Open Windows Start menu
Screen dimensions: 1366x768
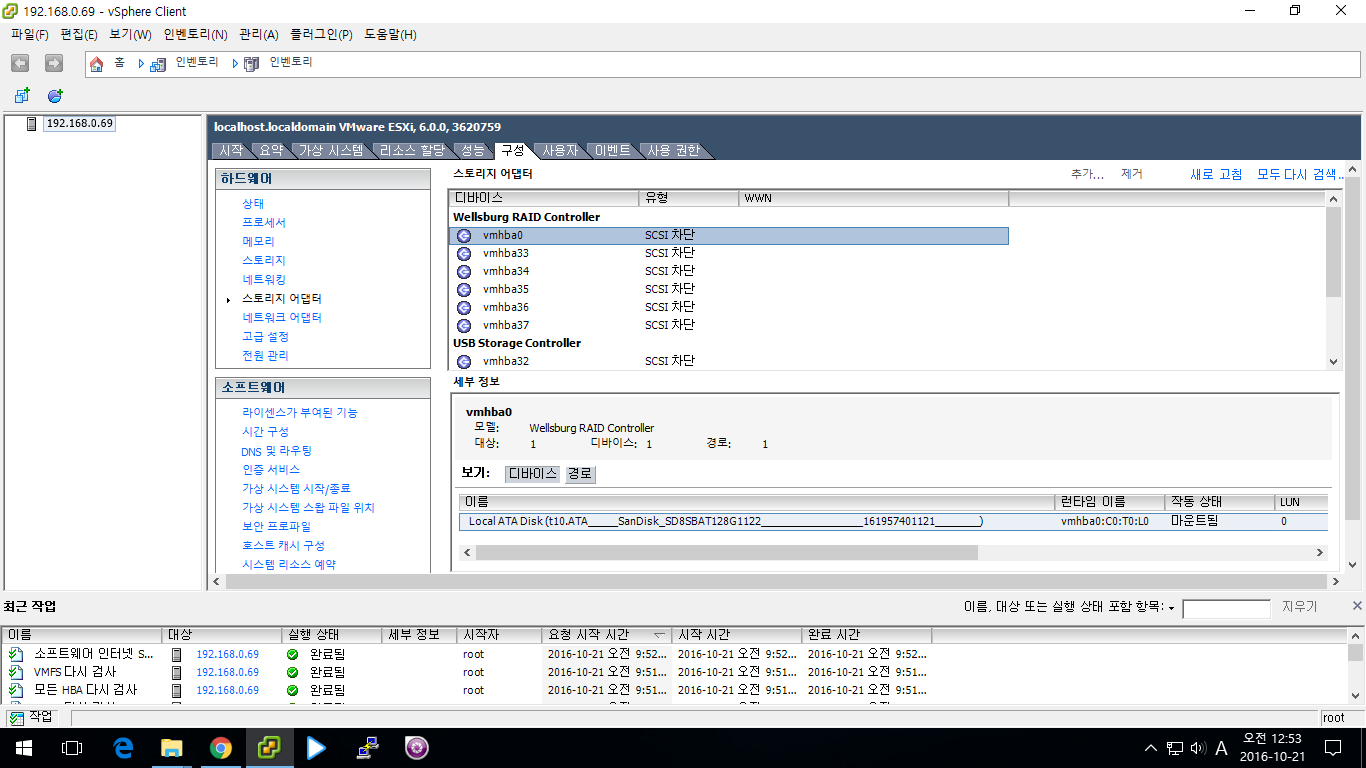tap(22, 748)
